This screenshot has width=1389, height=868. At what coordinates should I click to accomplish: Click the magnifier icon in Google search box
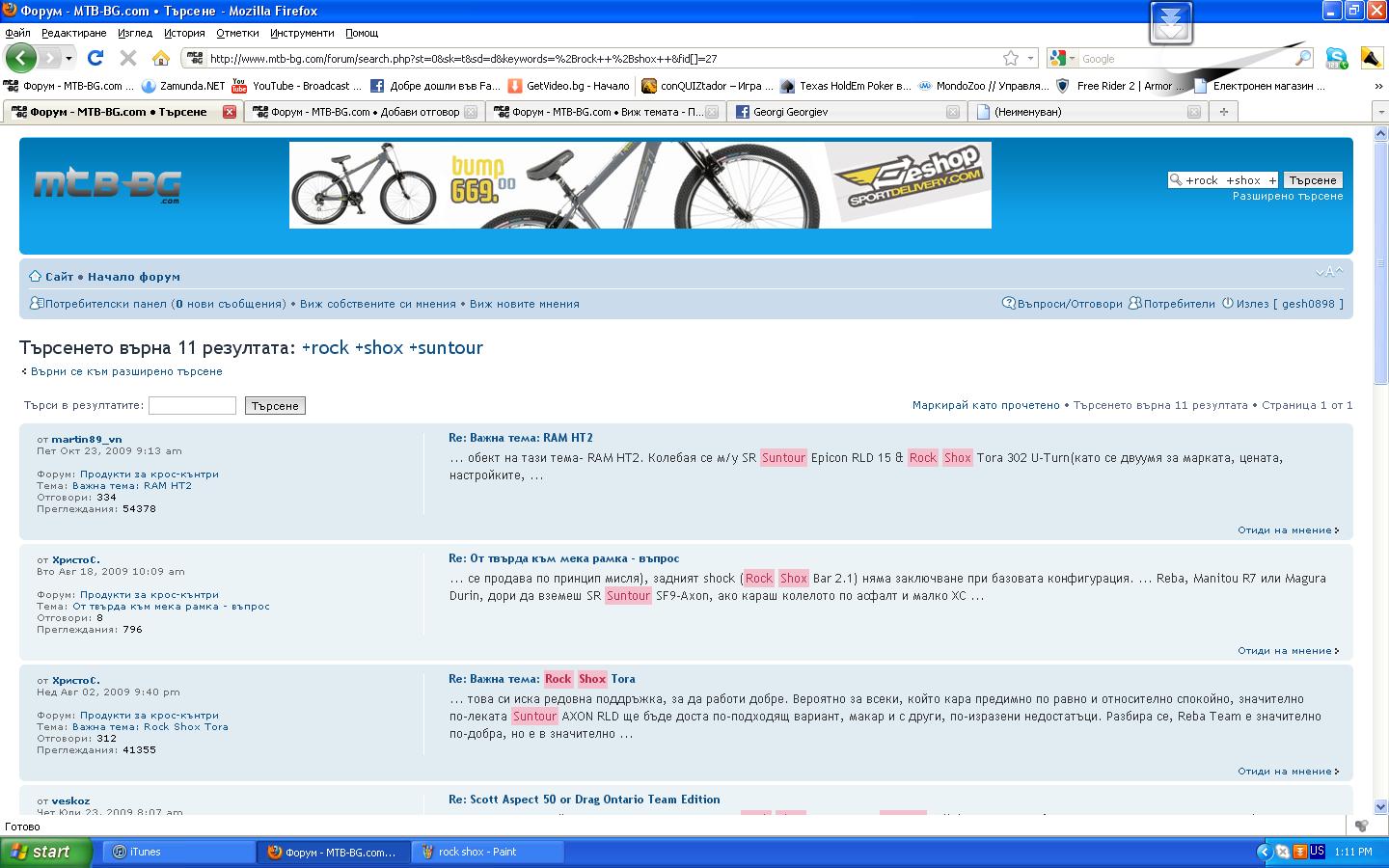[x=1302, y=59]
